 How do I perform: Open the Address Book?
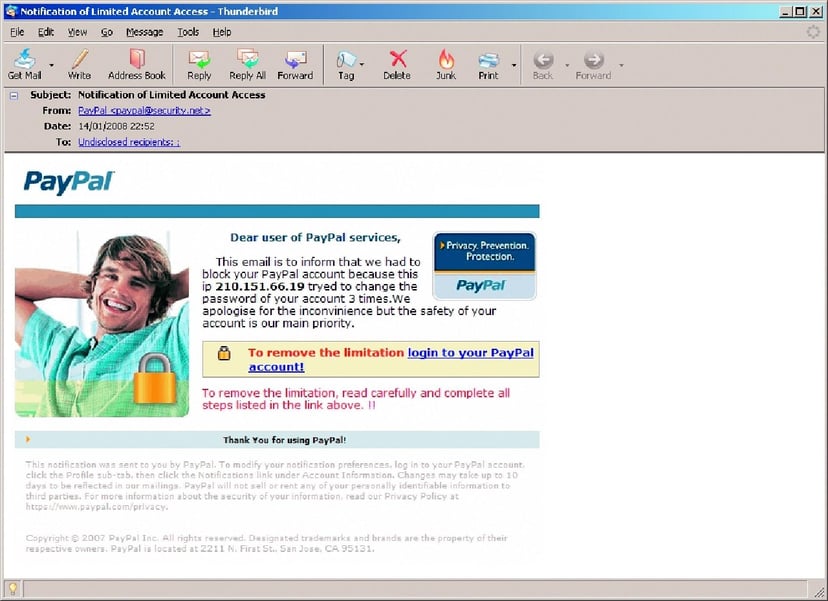pos(137,64)
